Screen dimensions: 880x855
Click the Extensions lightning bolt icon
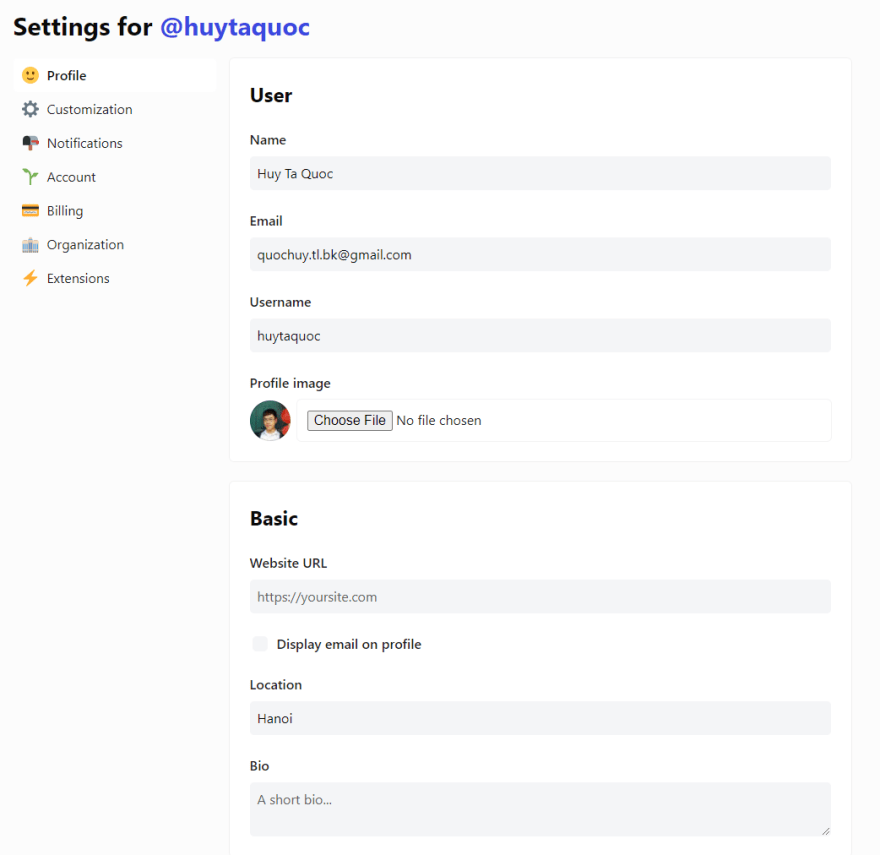click(30, 278)
